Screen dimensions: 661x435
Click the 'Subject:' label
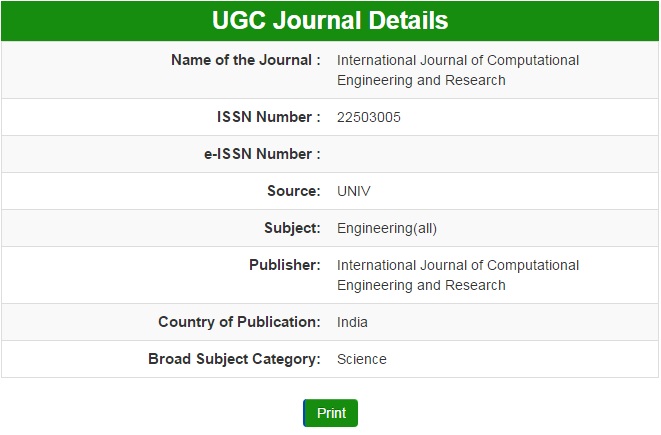click(x=292, y=228)
